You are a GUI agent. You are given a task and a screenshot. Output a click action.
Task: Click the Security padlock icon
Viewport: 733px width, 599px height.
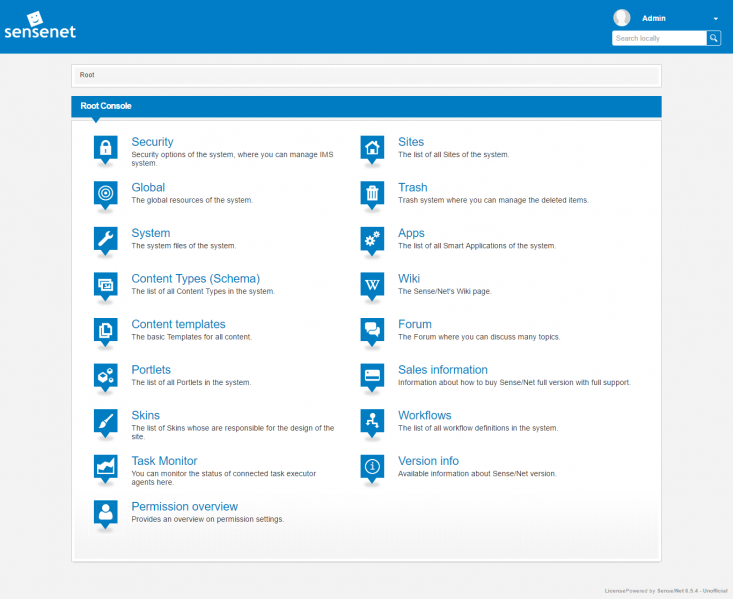tap(106, 149)
